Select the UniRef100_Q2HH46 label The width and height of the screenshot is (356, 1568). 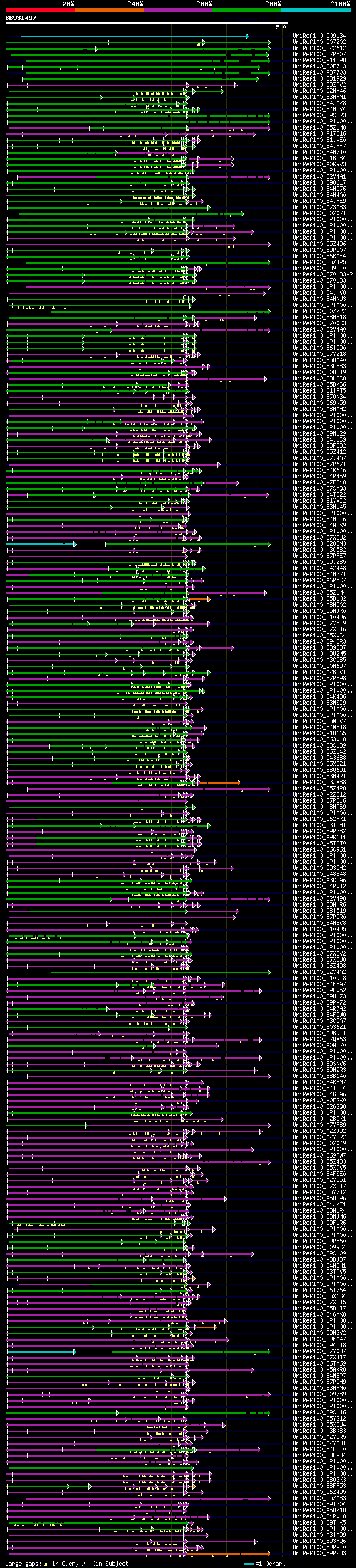[319, 91]
